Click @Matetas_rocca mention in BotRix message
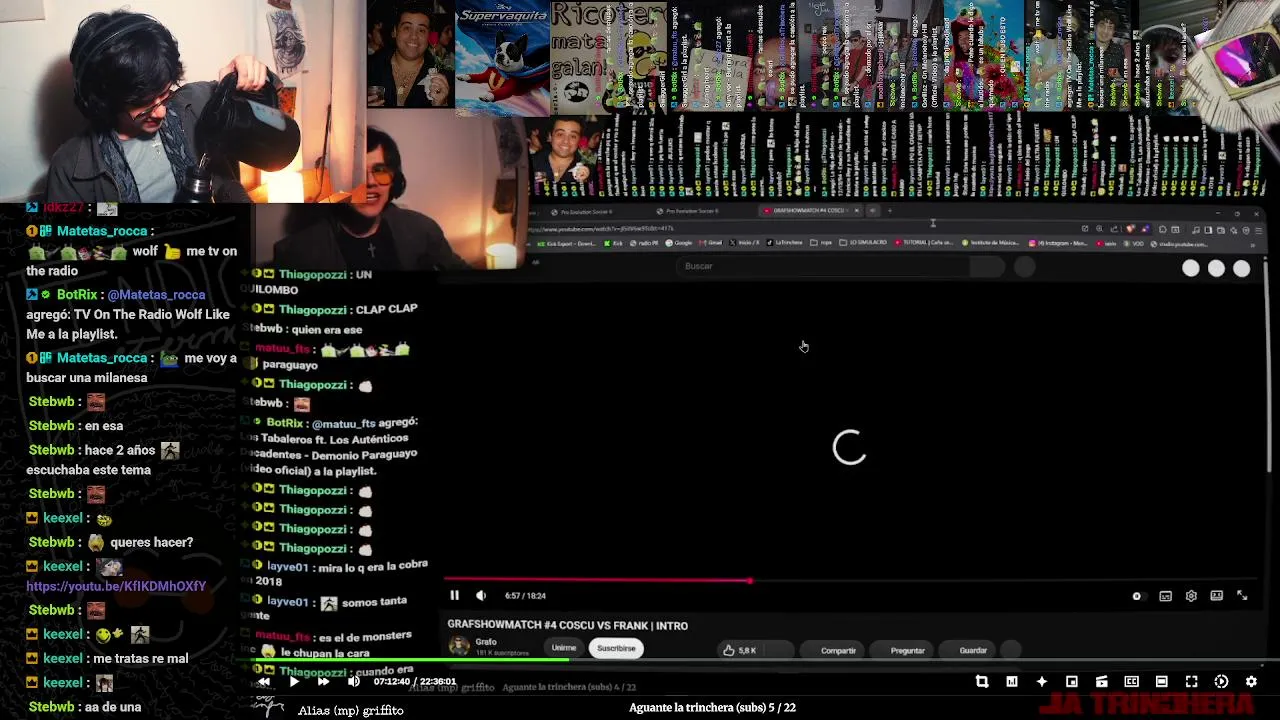 (x=156, y=294)
